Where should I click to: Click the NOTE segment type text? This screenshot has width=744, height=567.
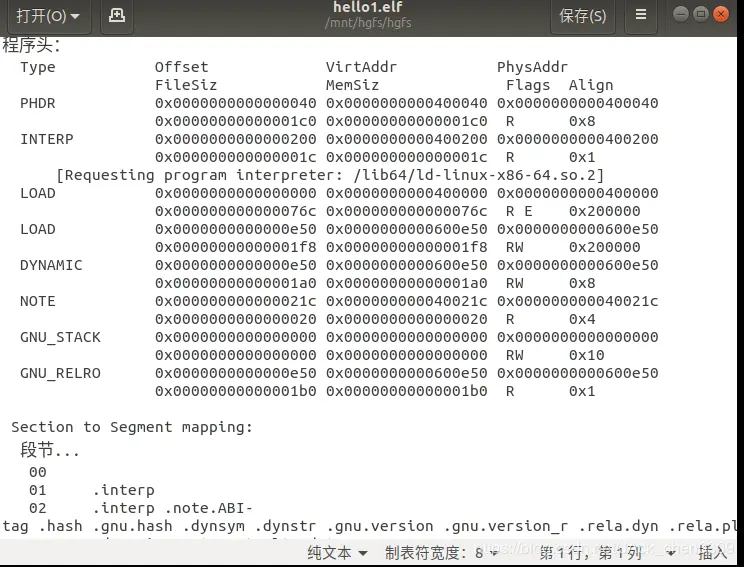(37, 301)
